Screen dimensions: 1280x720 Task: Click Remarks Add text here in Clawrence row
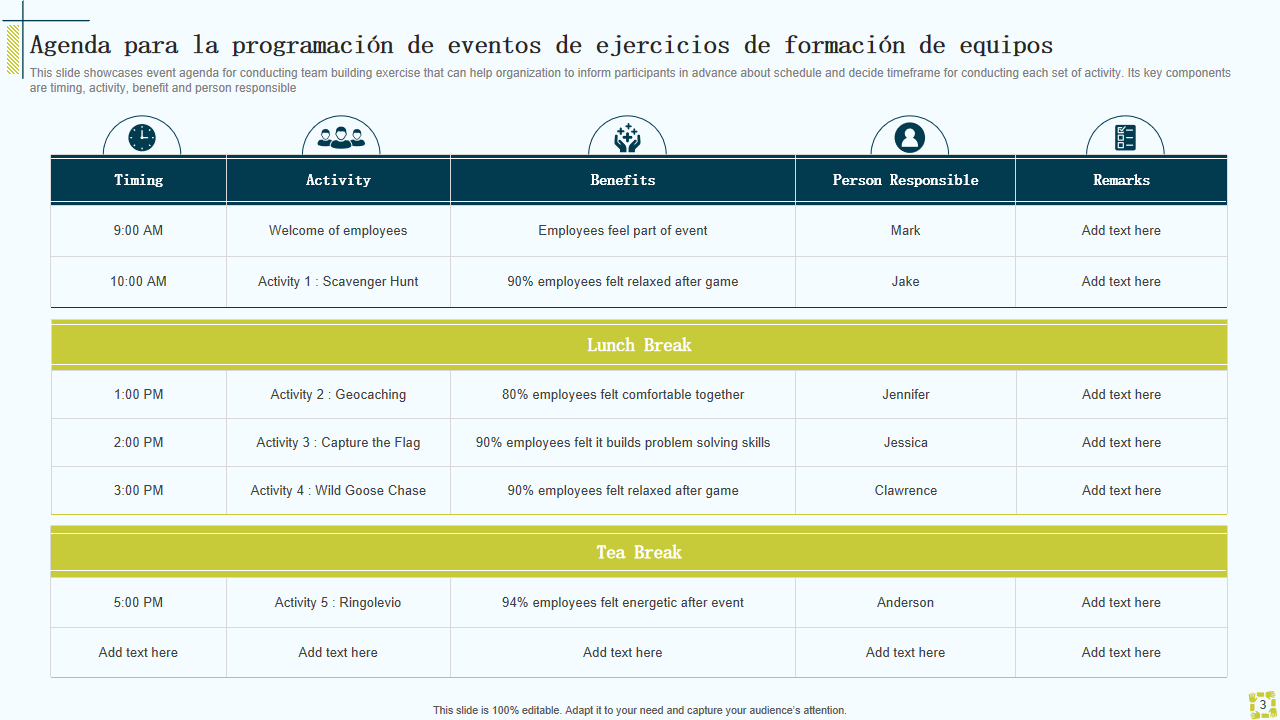click(x=1121, y=491)
